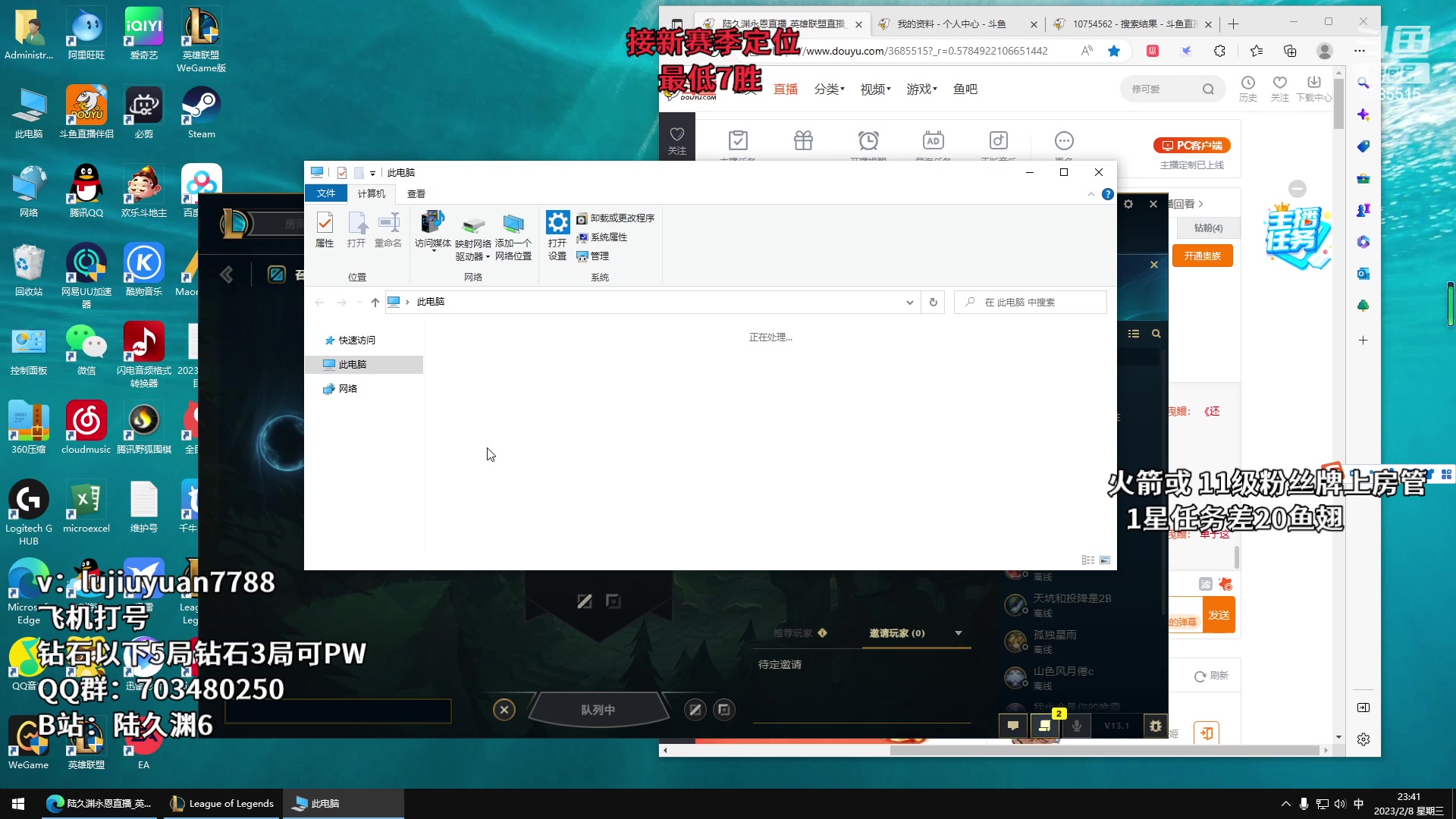Click the Properties icon in Explorer ribbon

tap(325, 230)
